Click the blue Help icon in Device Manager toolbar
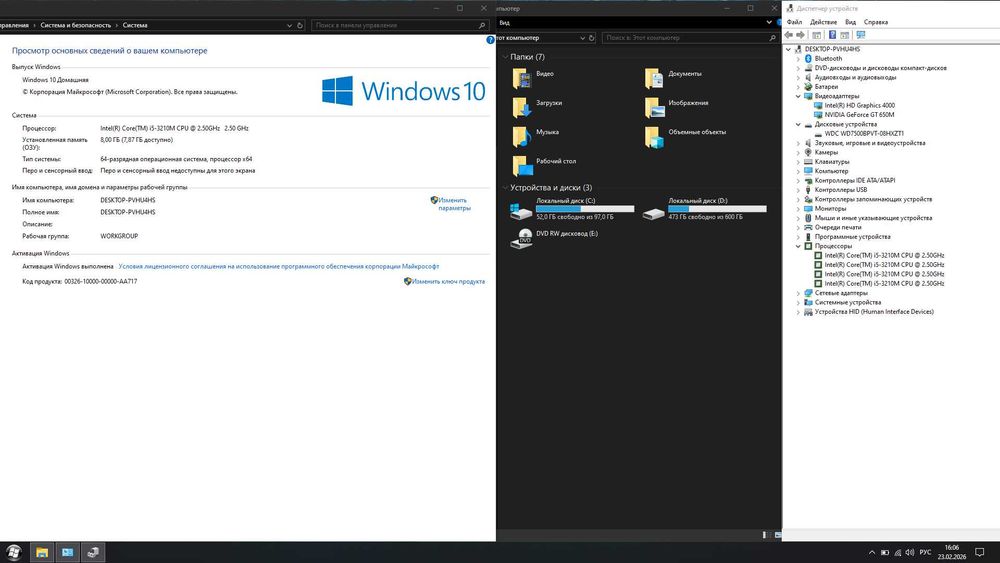The width and height of the screenshot is (1000, 563). (832, 35)
